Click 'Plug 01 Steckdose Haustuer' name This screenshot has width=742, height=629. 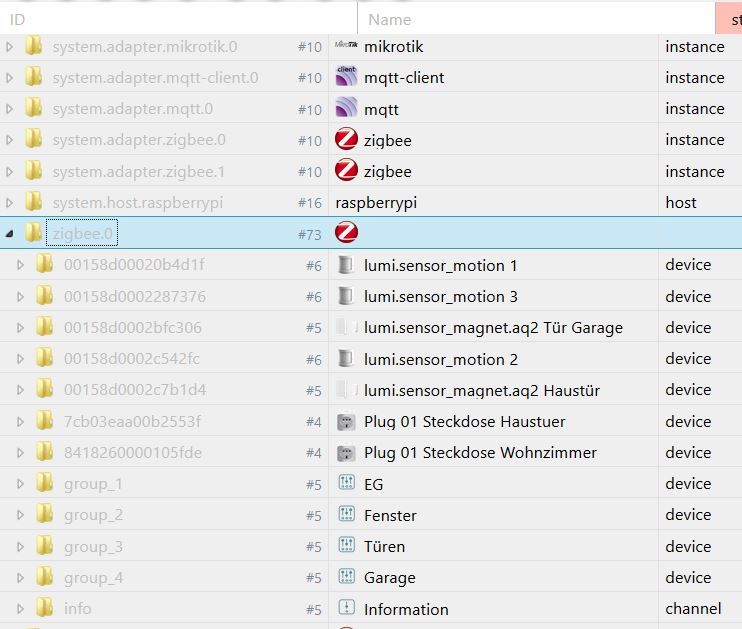465,422
